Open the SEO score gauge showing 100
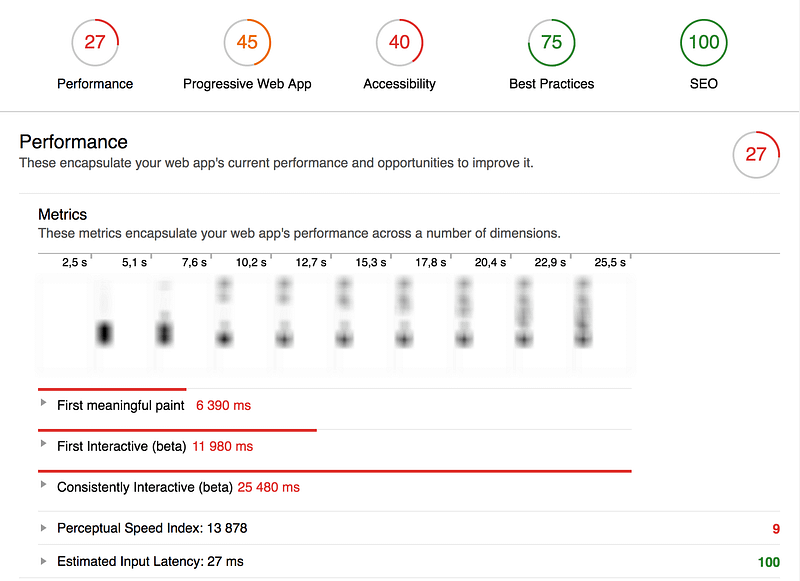This screenshot has width=800, height=581. 704,42
